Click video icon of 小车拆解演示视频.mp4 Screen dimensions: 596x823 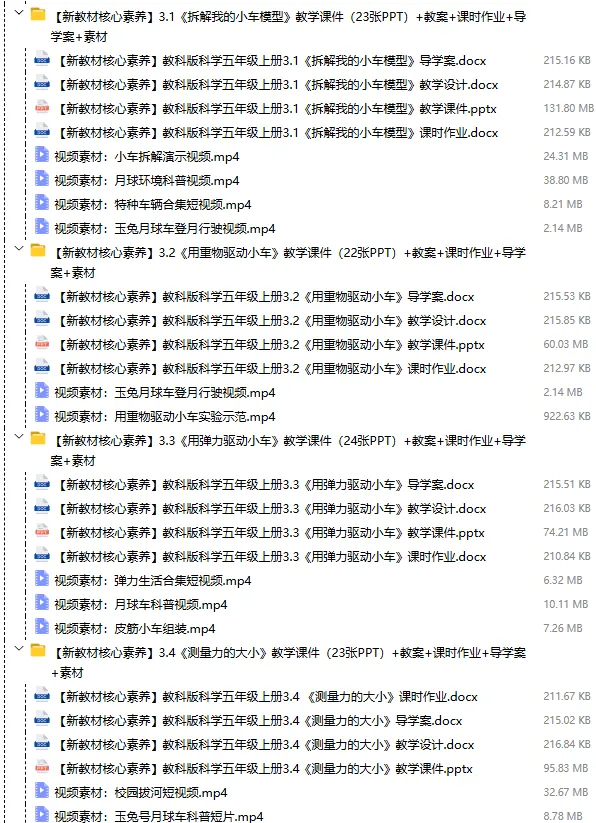pos(41,154)
